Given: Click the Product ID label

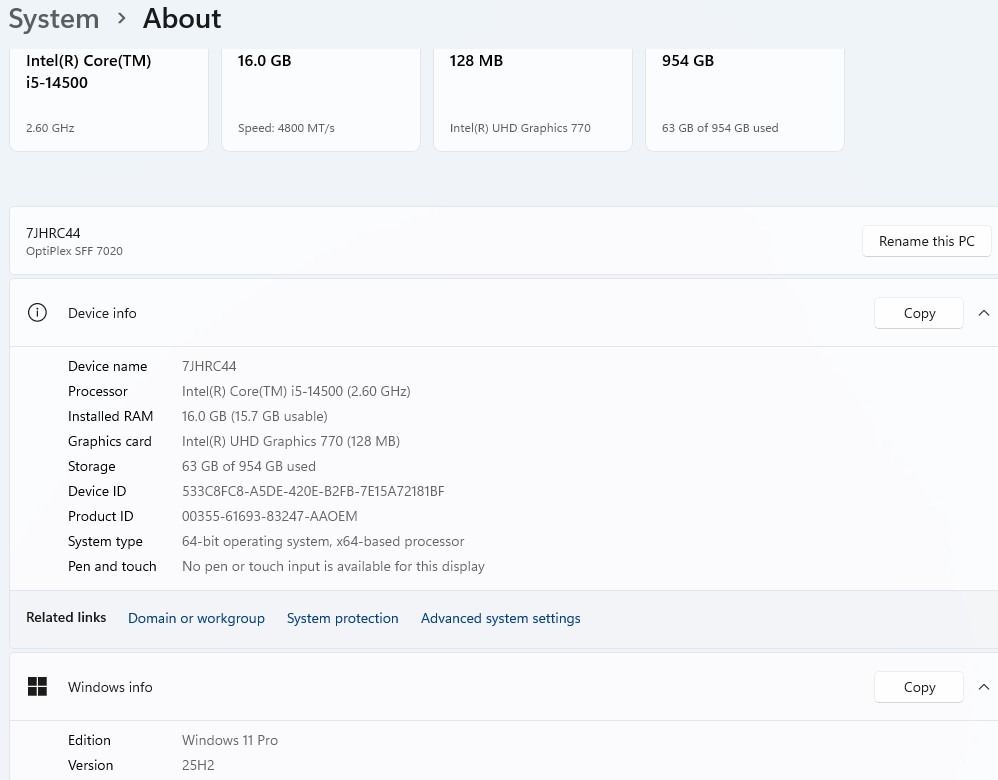Looking at the screenshot, I should point(101,516).
